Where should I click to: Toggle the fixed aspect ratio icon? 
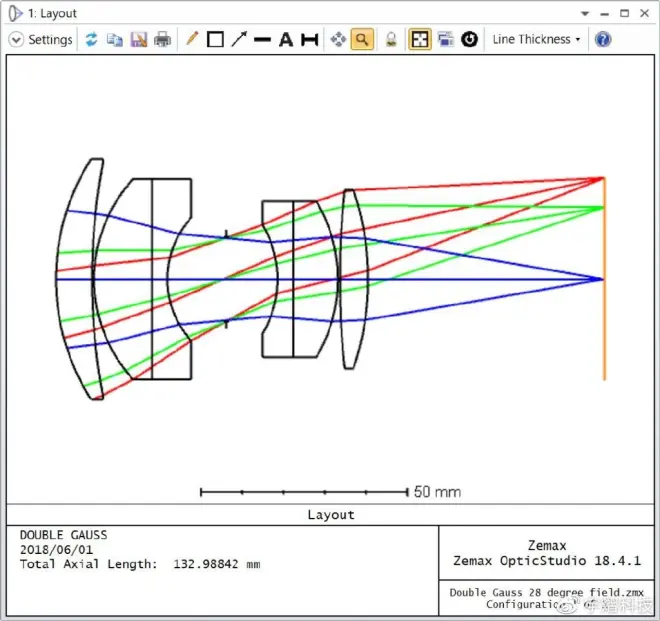[x=420, y=40]
